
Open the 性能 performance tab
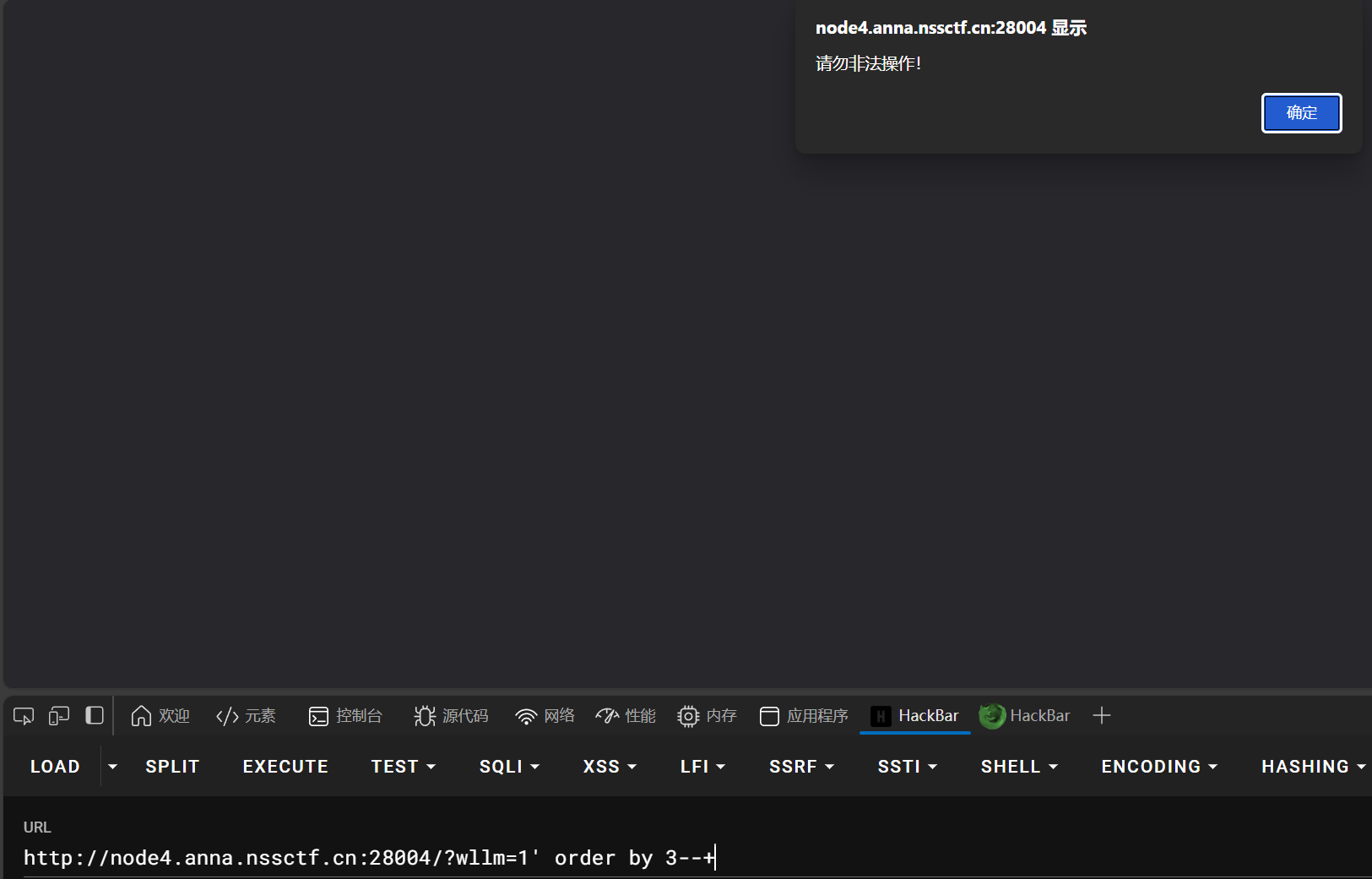[626, 716]
